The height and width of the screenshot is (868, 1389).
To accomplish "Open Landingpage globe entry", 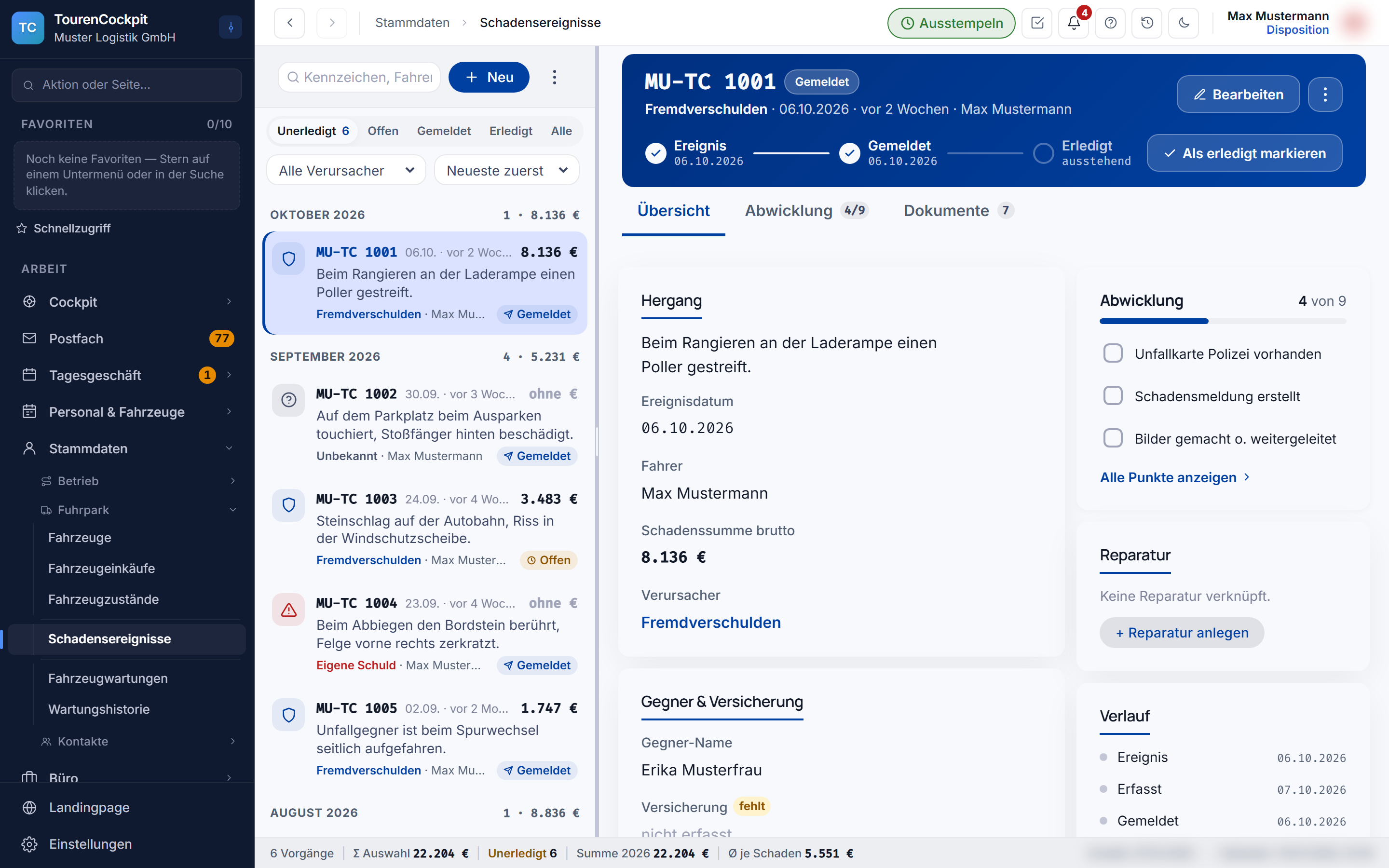I will tap(127, 807).
